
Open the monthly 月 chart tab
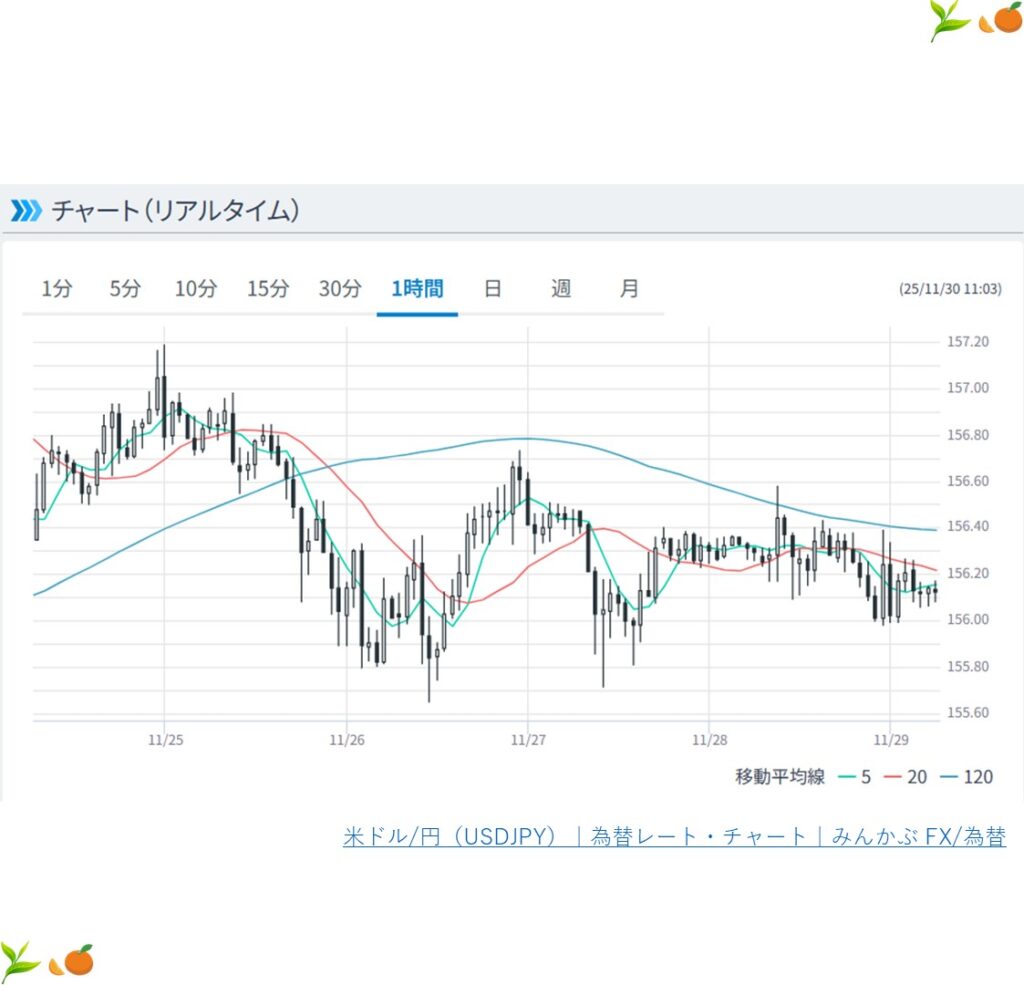coord(629,289)
